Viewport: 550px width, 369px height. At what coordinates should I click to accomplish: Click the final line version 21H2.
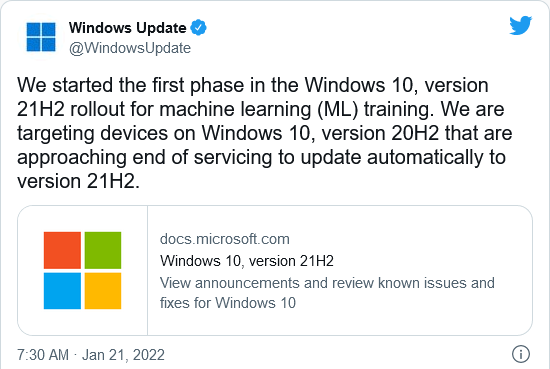point(78,181)
